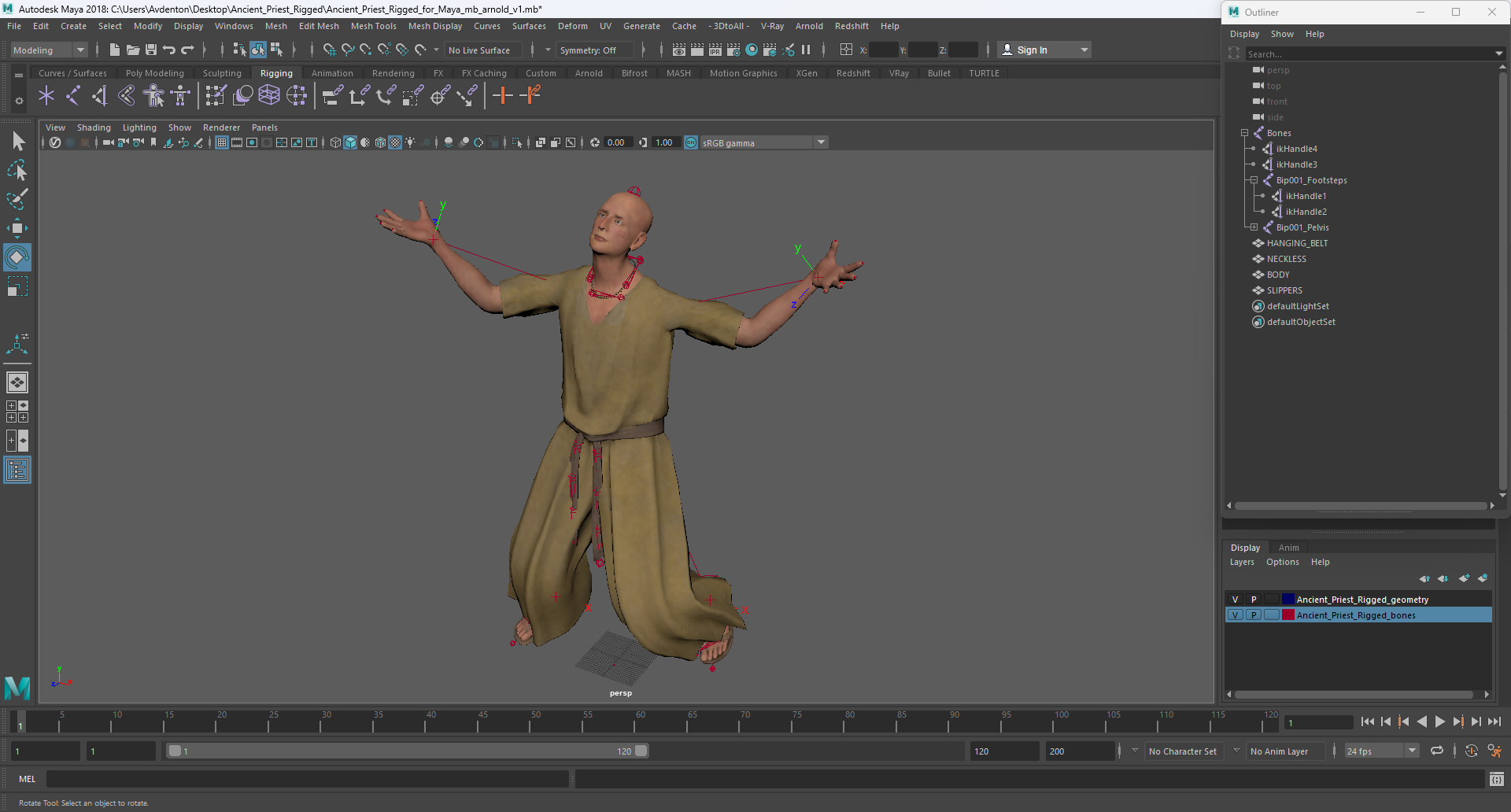
Task: Switch to the Animation shelf tab
Action: coord(331,73)
